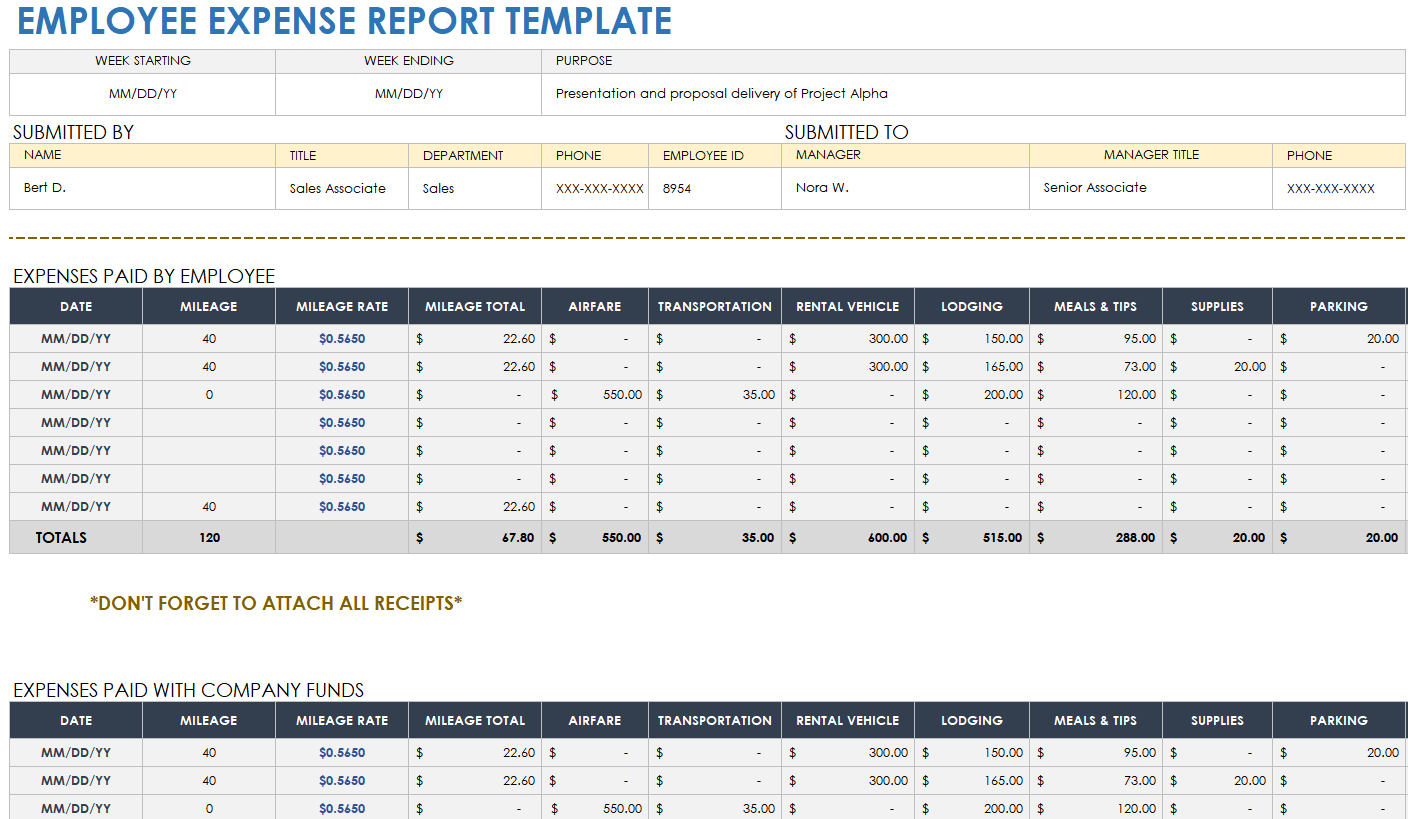Click the Employee Expense Report Template title
Image resolution: width=1408 pixels, height=819 pixels.
pos(345,22)
